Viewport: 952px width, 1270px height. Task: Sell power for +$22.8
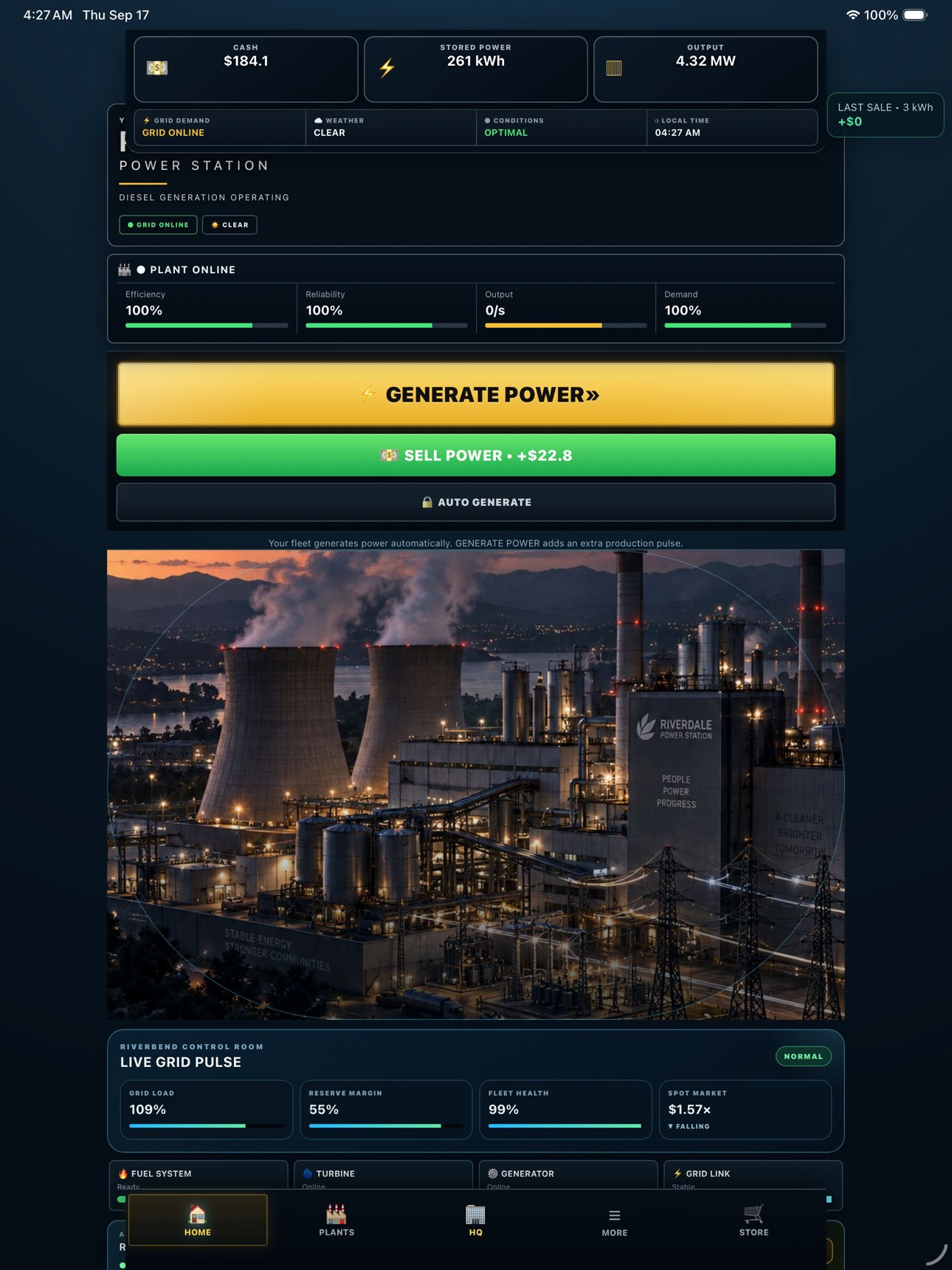tap(476, 455)
